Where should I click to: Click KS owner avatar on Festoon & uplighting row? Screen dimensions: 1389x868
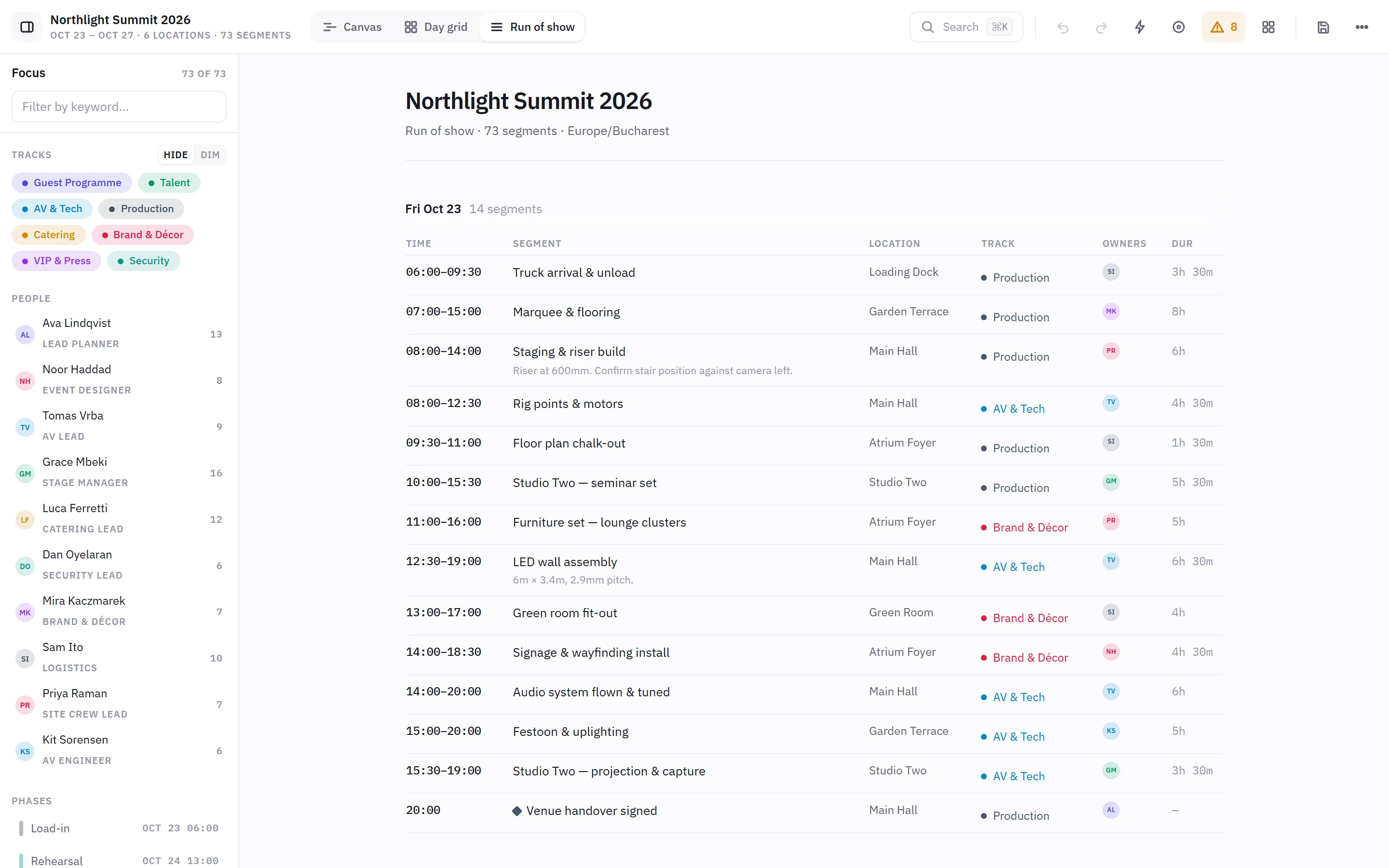tap(1111, 731)
